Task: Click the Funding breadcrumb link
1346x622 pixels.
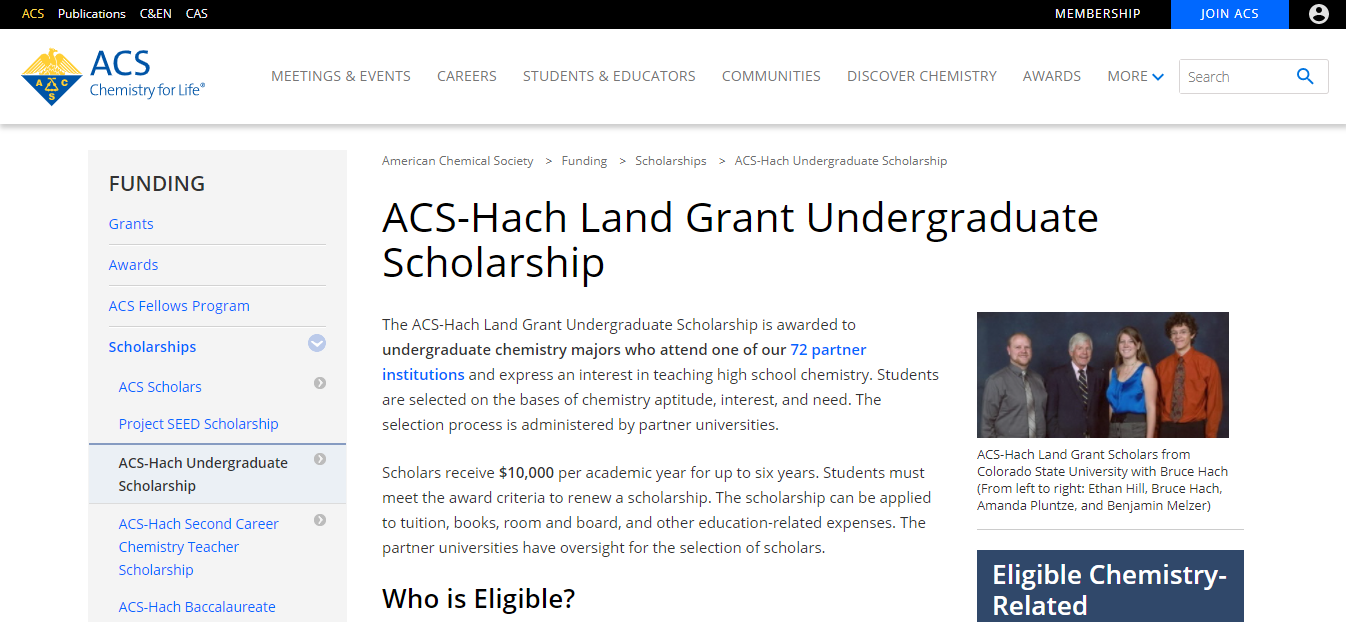Action: (584, 161)
